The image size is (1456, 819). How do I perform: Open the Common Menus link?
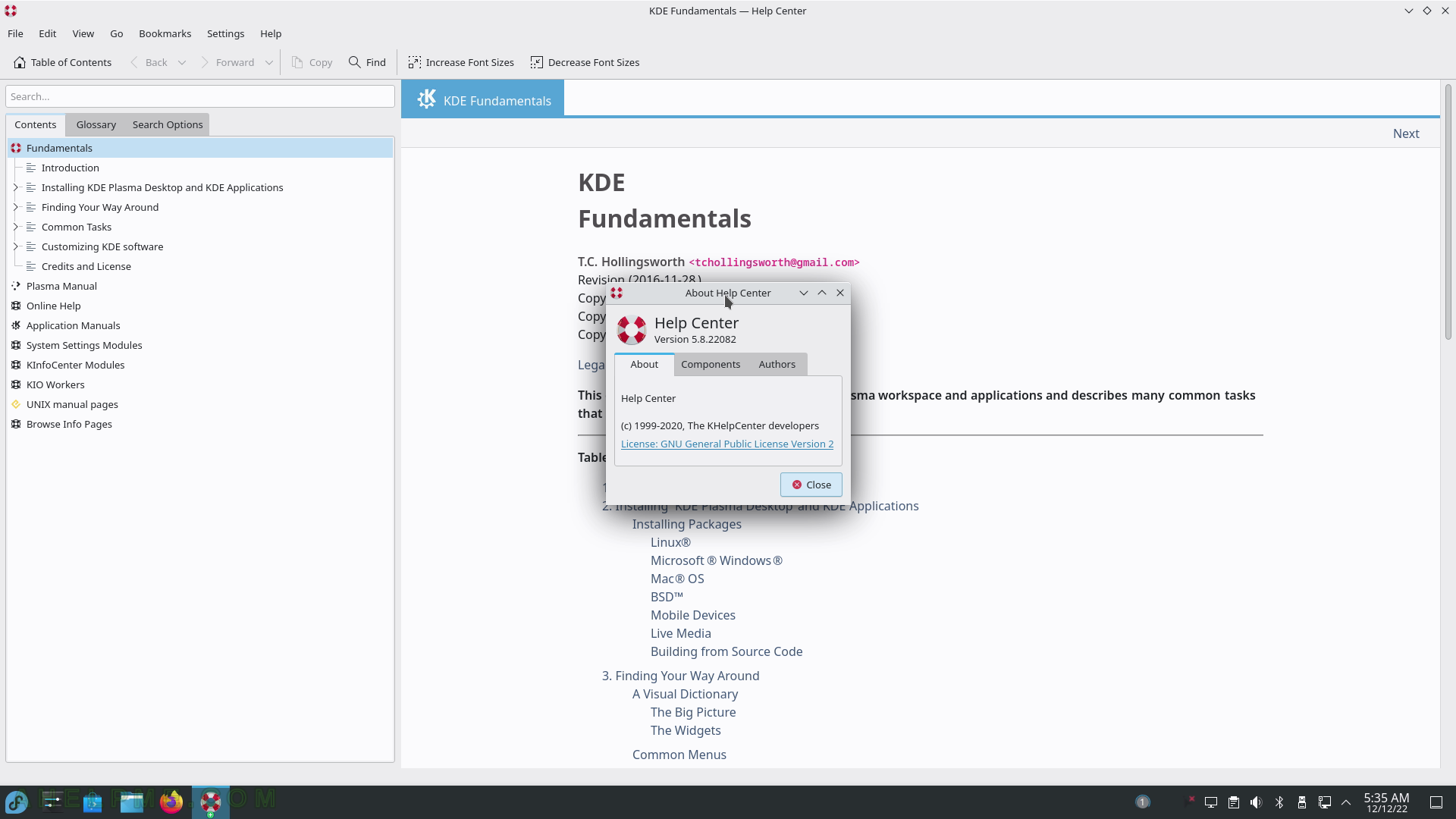coord(679,755)
